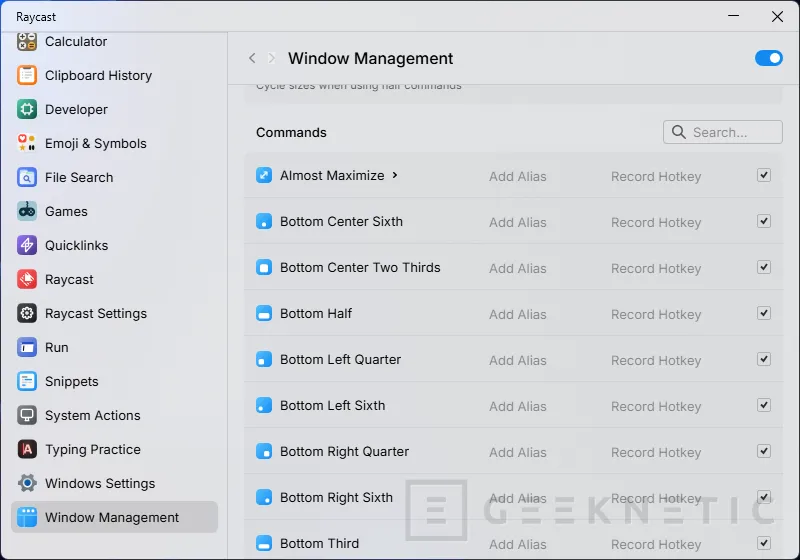
Task: Add Alias for Bottom Left Quarter
Action: point(518,361)
